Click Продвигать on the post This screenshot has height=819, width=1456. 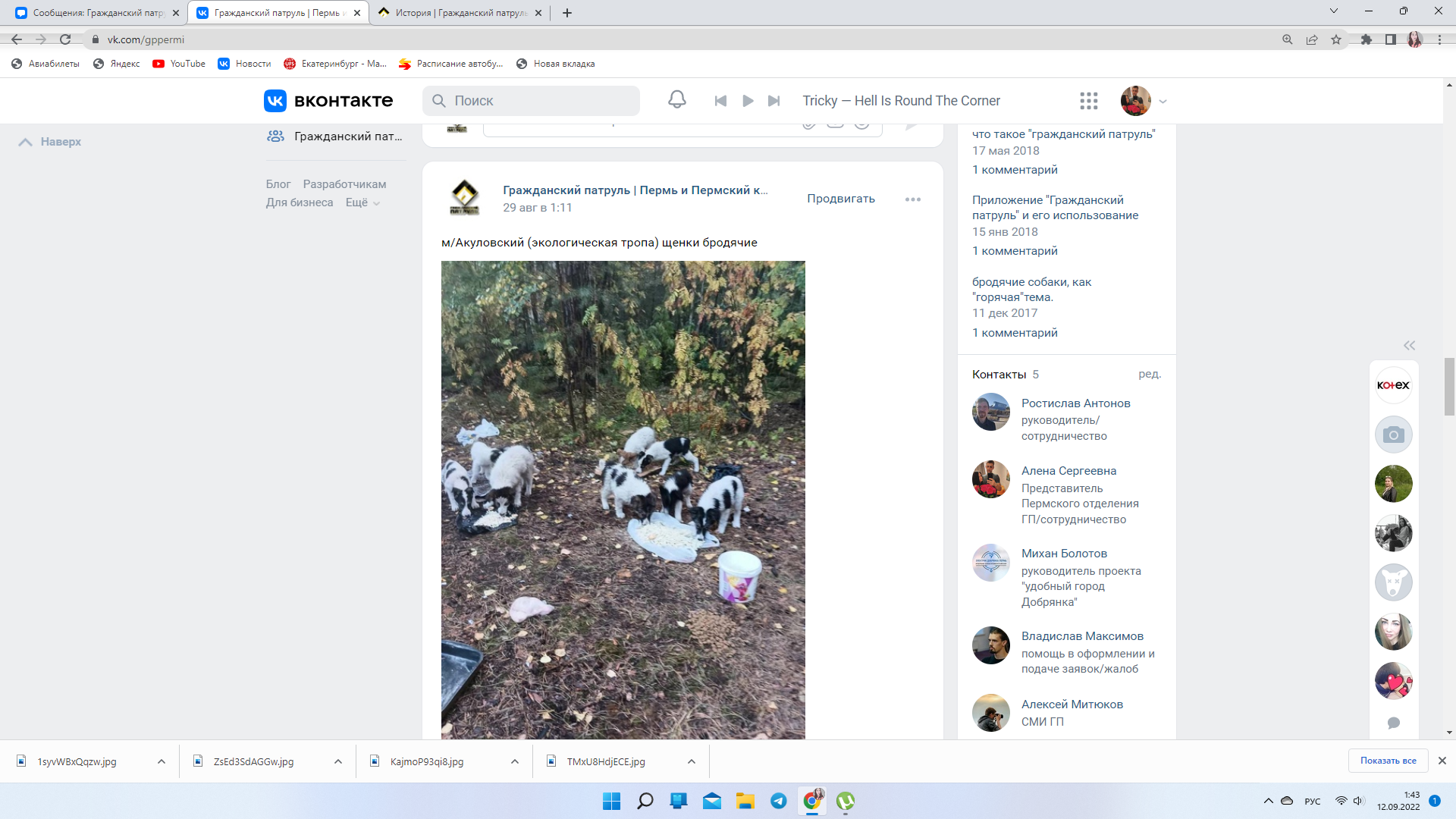[x=840, y=199]
